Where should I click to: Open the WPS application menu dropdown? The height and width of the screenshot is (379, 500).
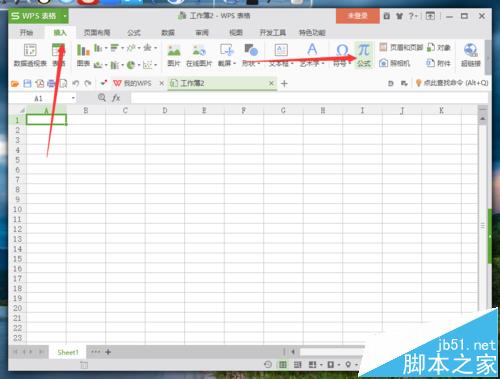pyautogui.click(x=65, y=16)
